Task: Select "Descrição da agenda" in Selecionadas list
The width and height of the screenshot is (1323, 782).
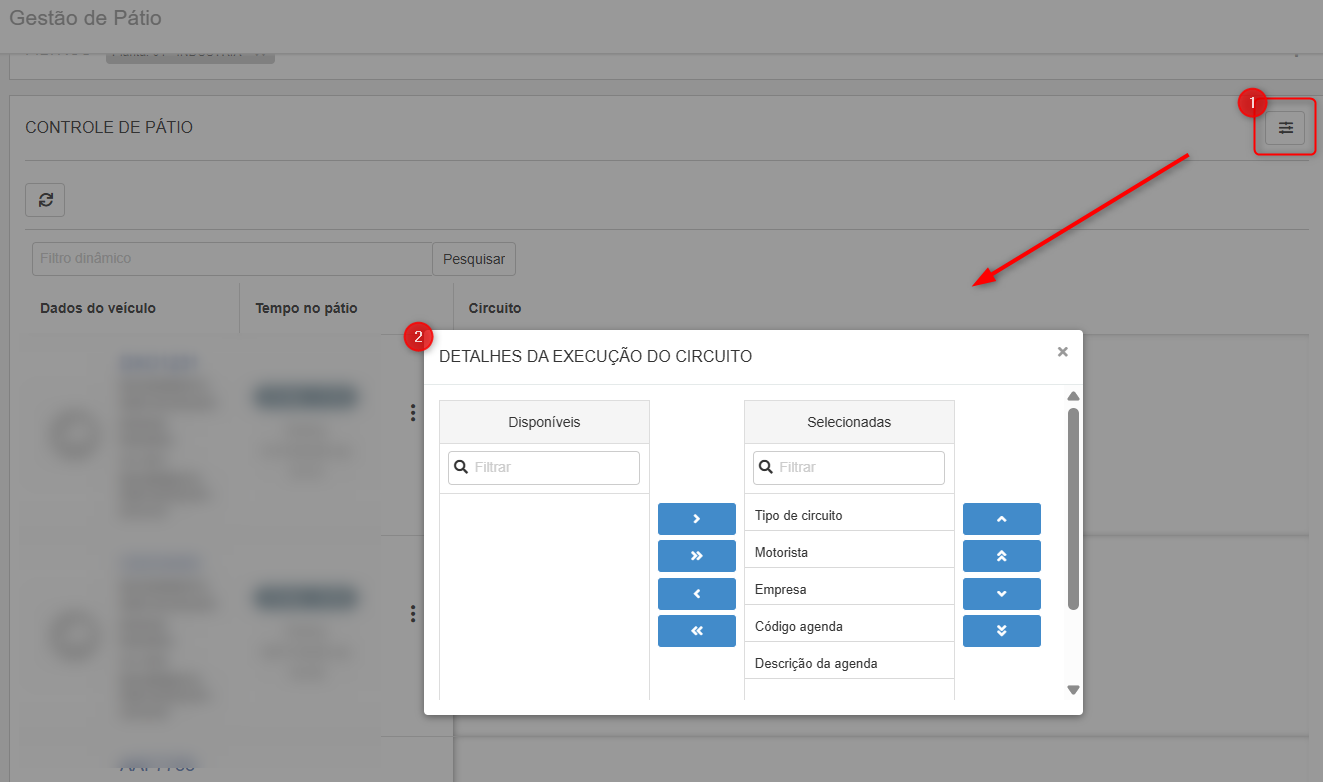Action: click(849, 663)
